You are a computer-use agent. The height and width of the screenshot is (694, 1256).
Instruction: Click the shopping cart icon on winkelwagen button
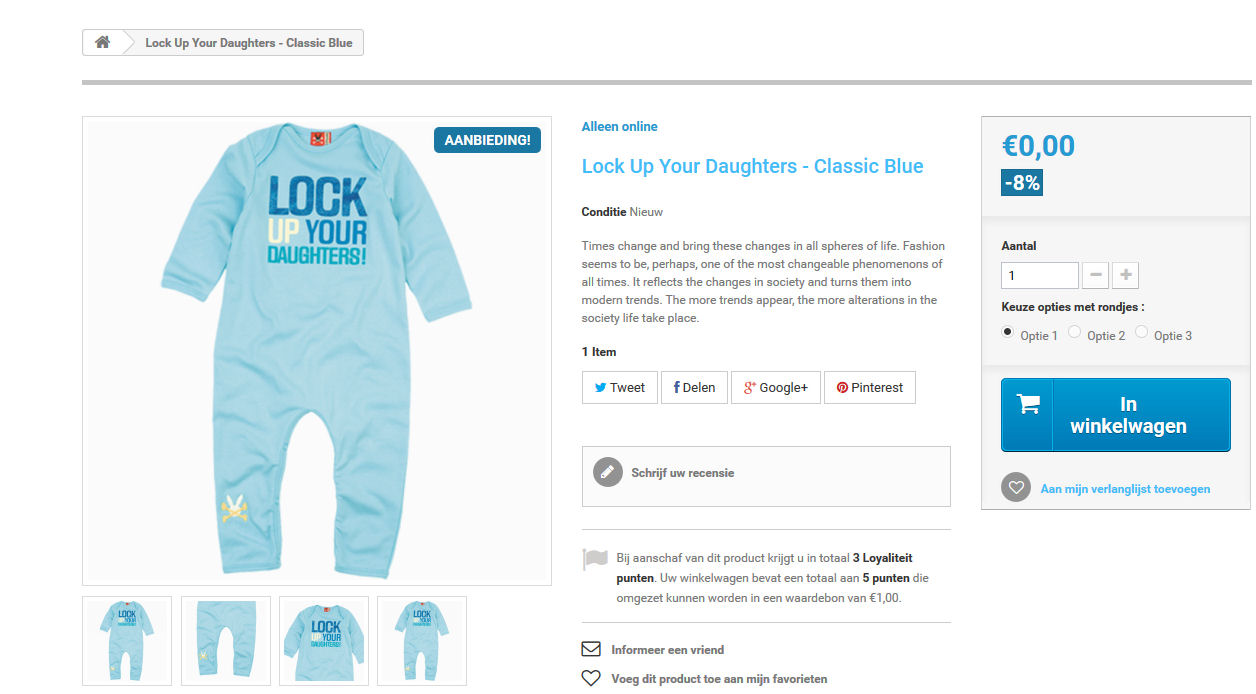pyautogui.click(x=1028, y=403)
